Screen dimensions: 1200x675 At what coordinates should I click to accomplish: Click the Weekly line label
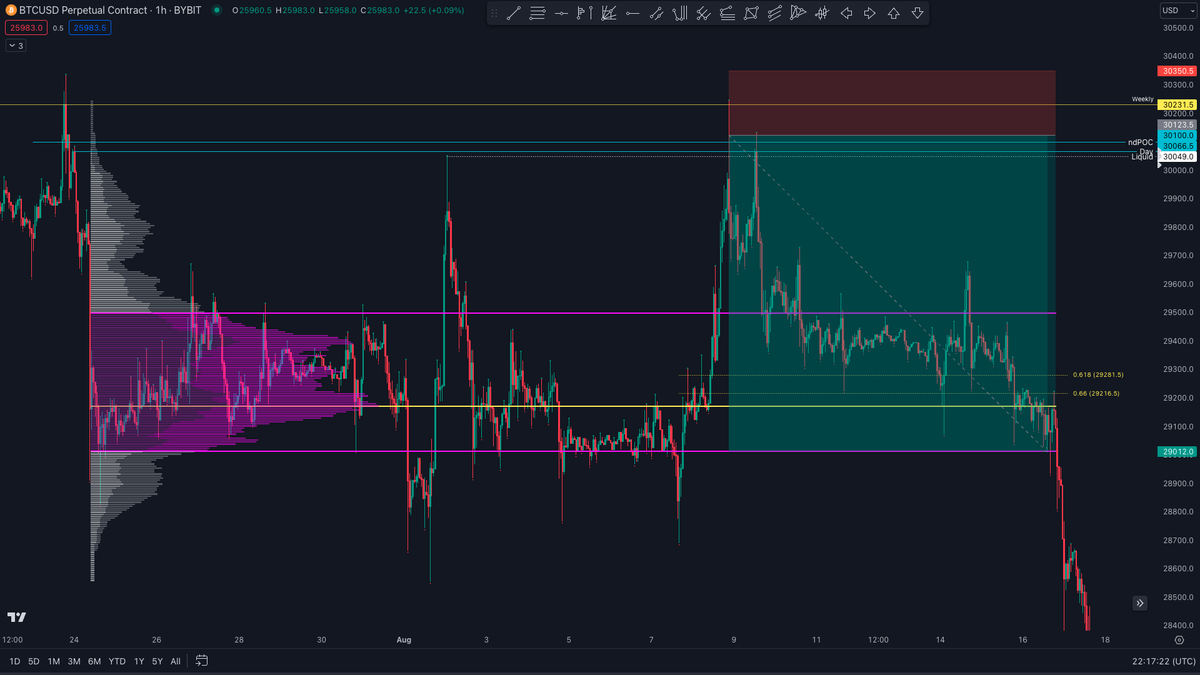[1143, 99]
